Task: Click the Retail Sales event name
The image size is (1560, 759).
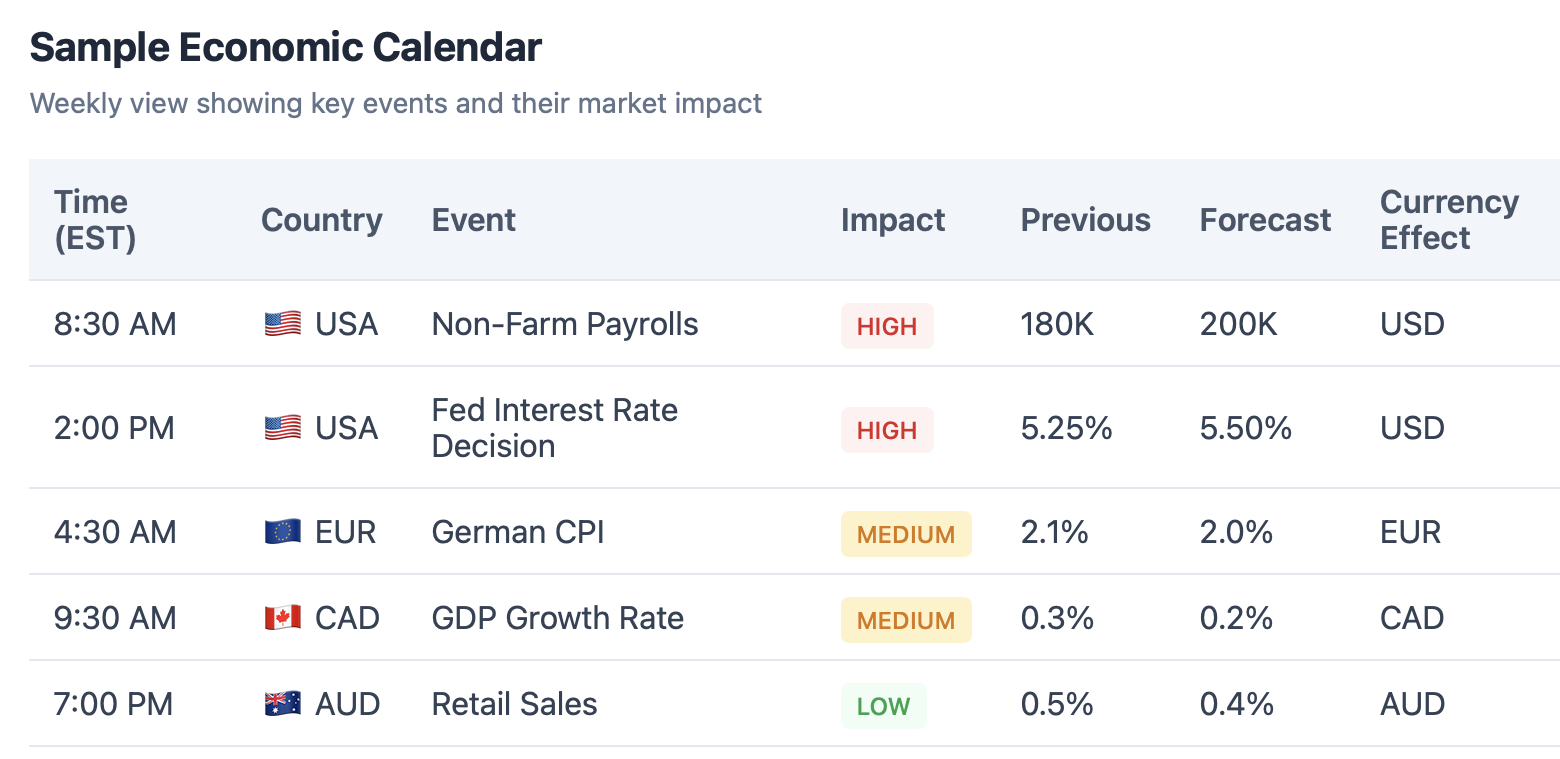Action: coord(514,705)
